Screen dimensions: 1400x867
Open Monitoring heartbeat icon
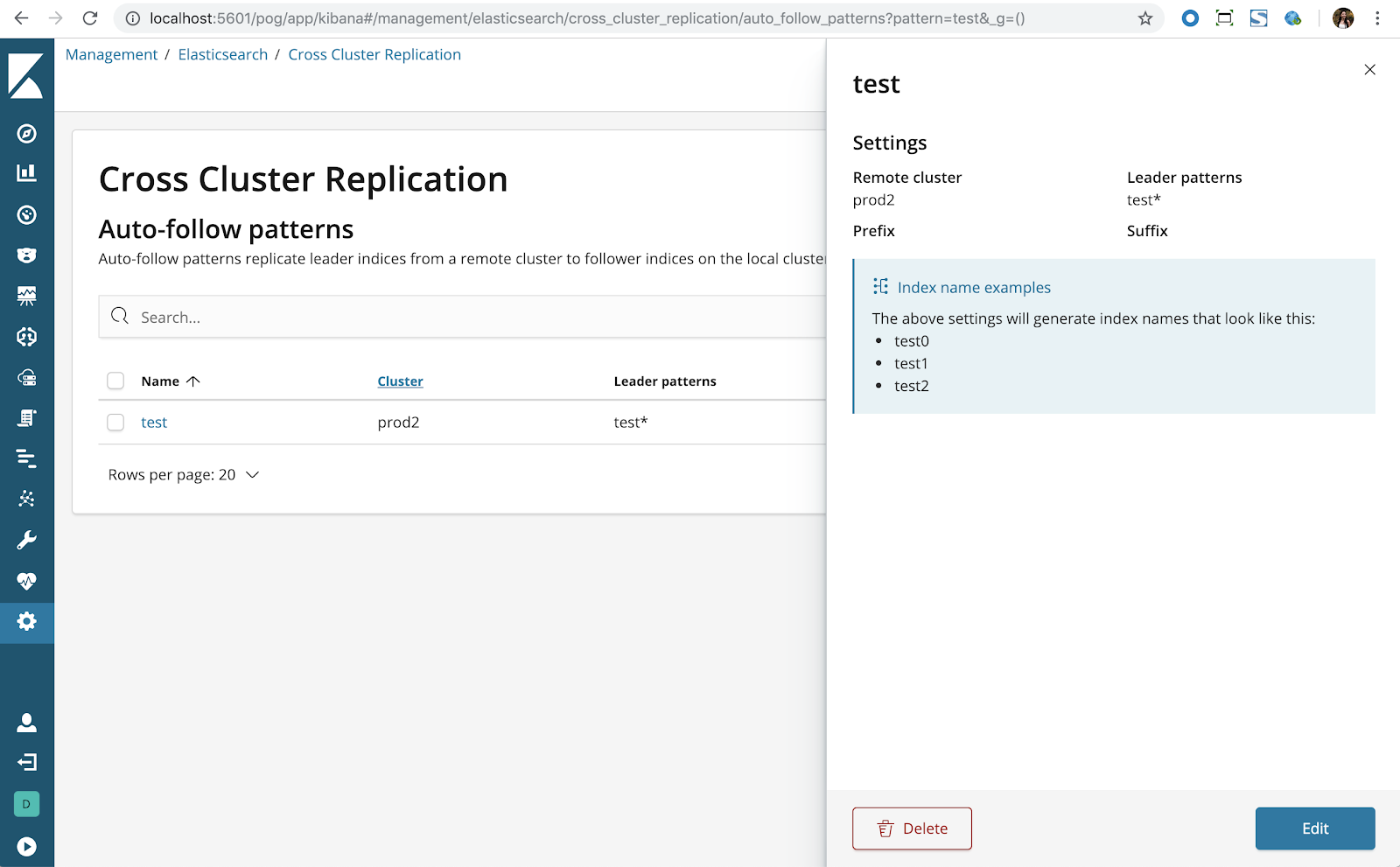[x=27, y=581]
